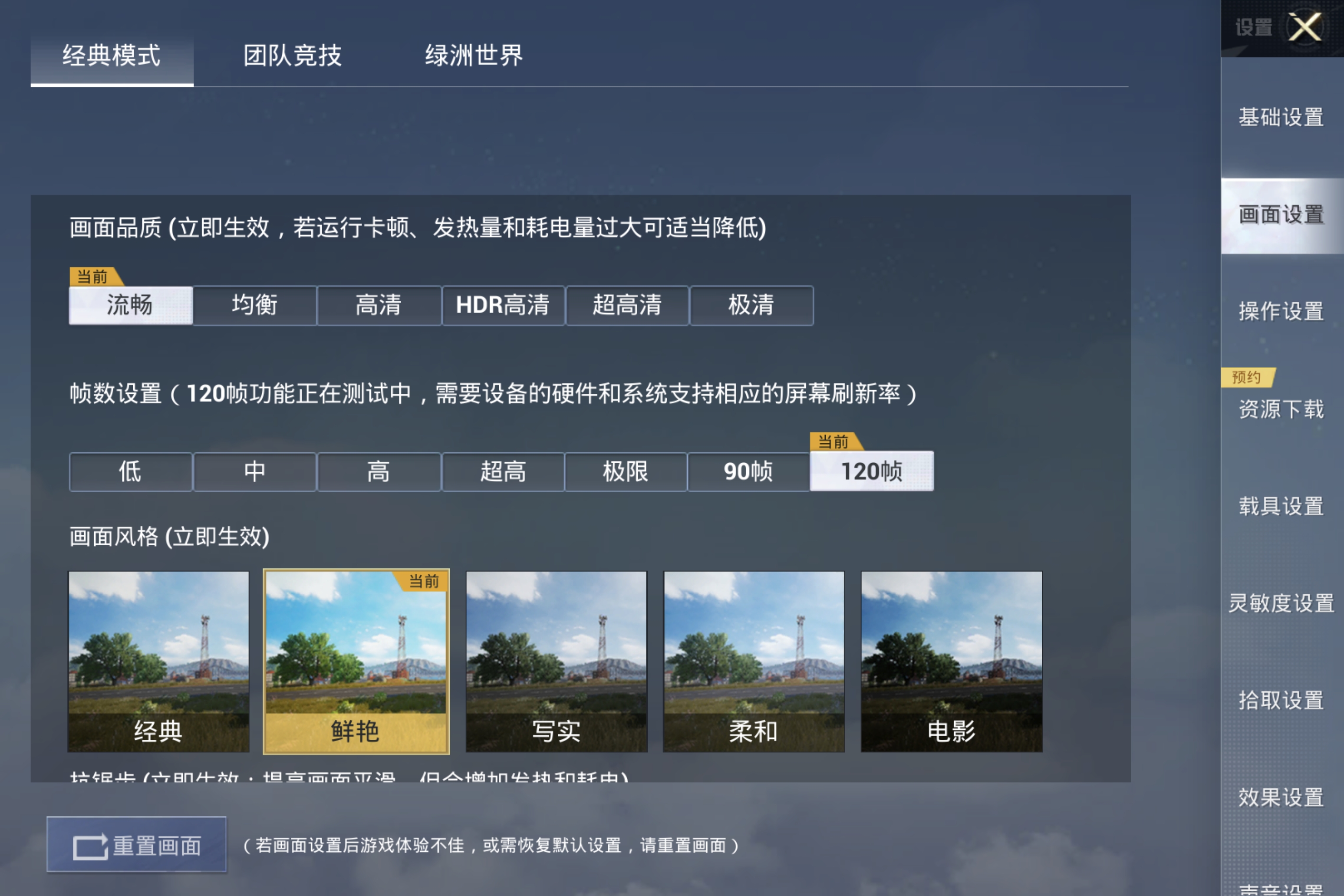Select the 写实 style thumbnail
The width and height of the screenshot is (1344, 896).
[x=557, y=662]
